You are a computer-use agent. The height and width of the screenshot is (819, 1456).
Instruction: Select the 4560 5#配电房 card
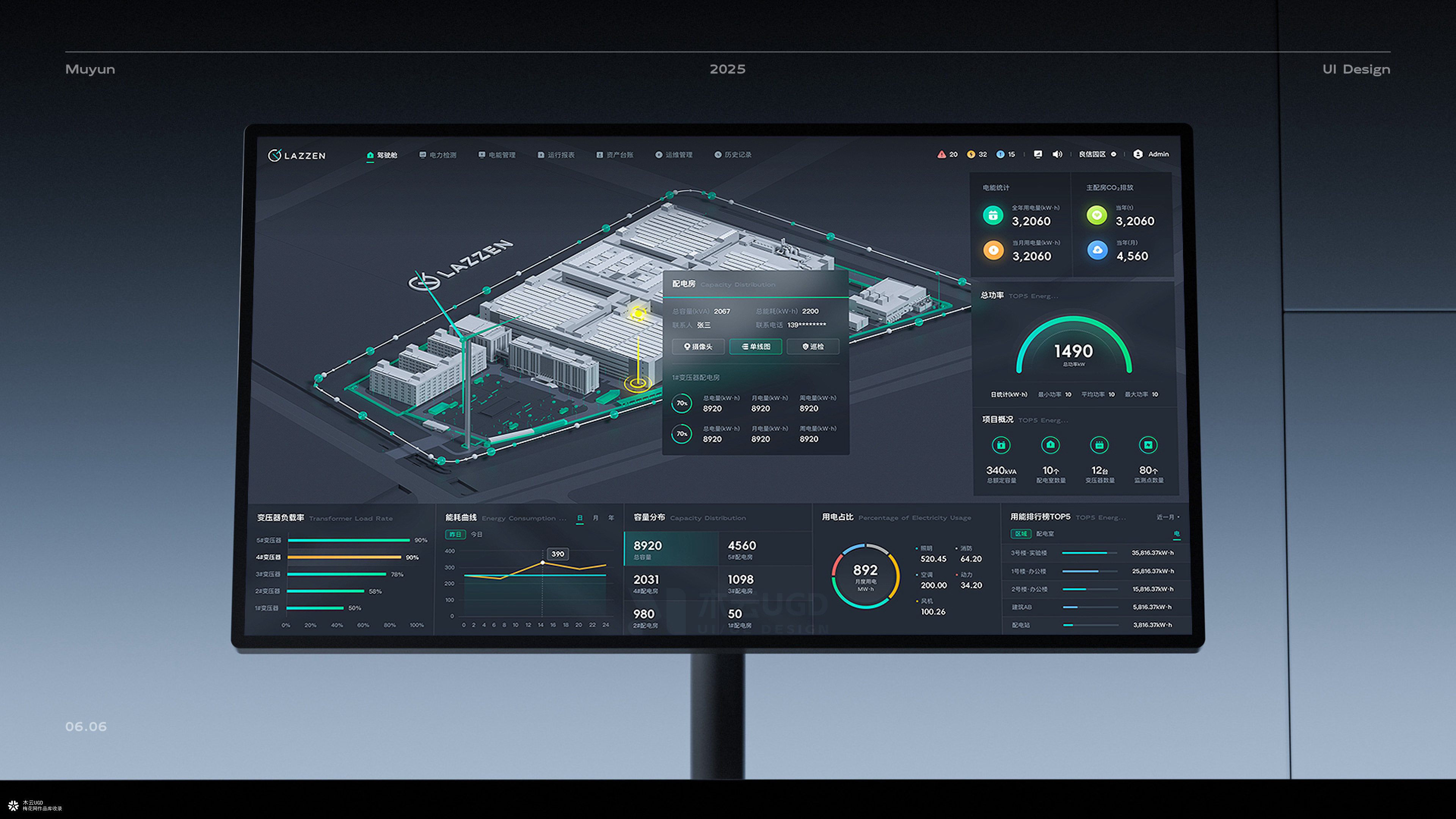tap(765, 549)
